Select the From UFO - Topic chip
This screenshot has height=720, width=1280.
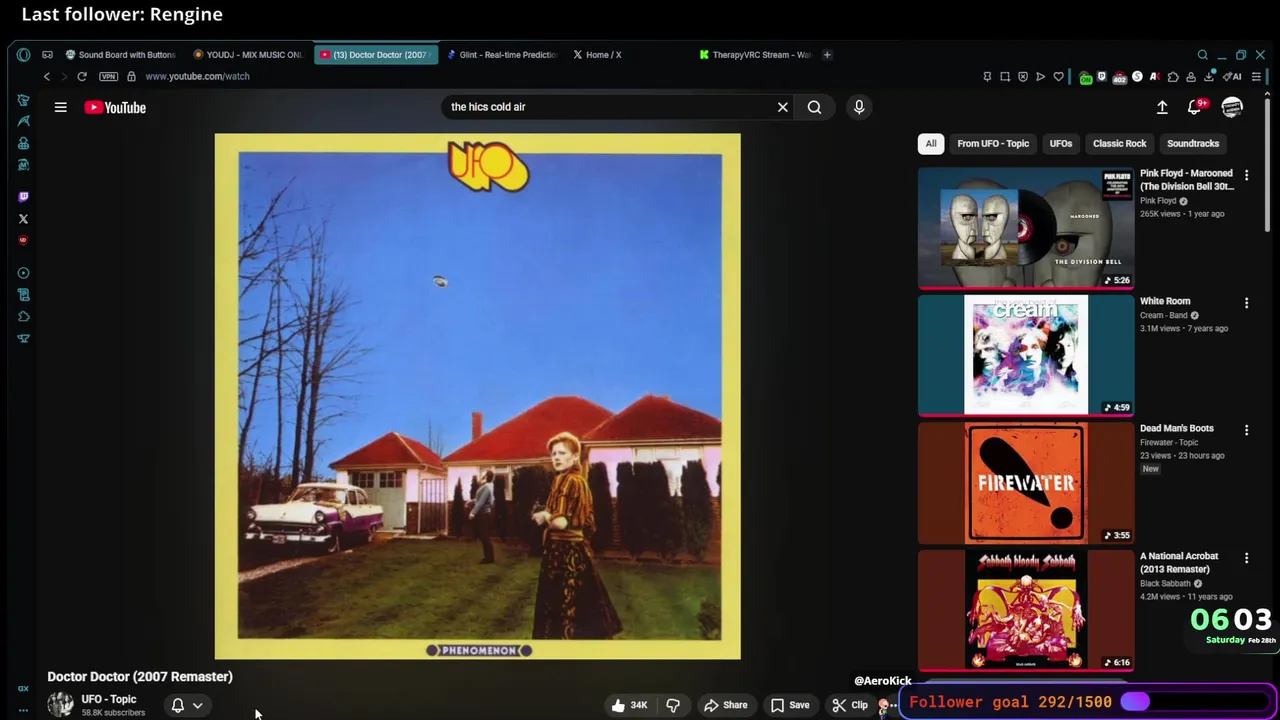coord(993,143)
